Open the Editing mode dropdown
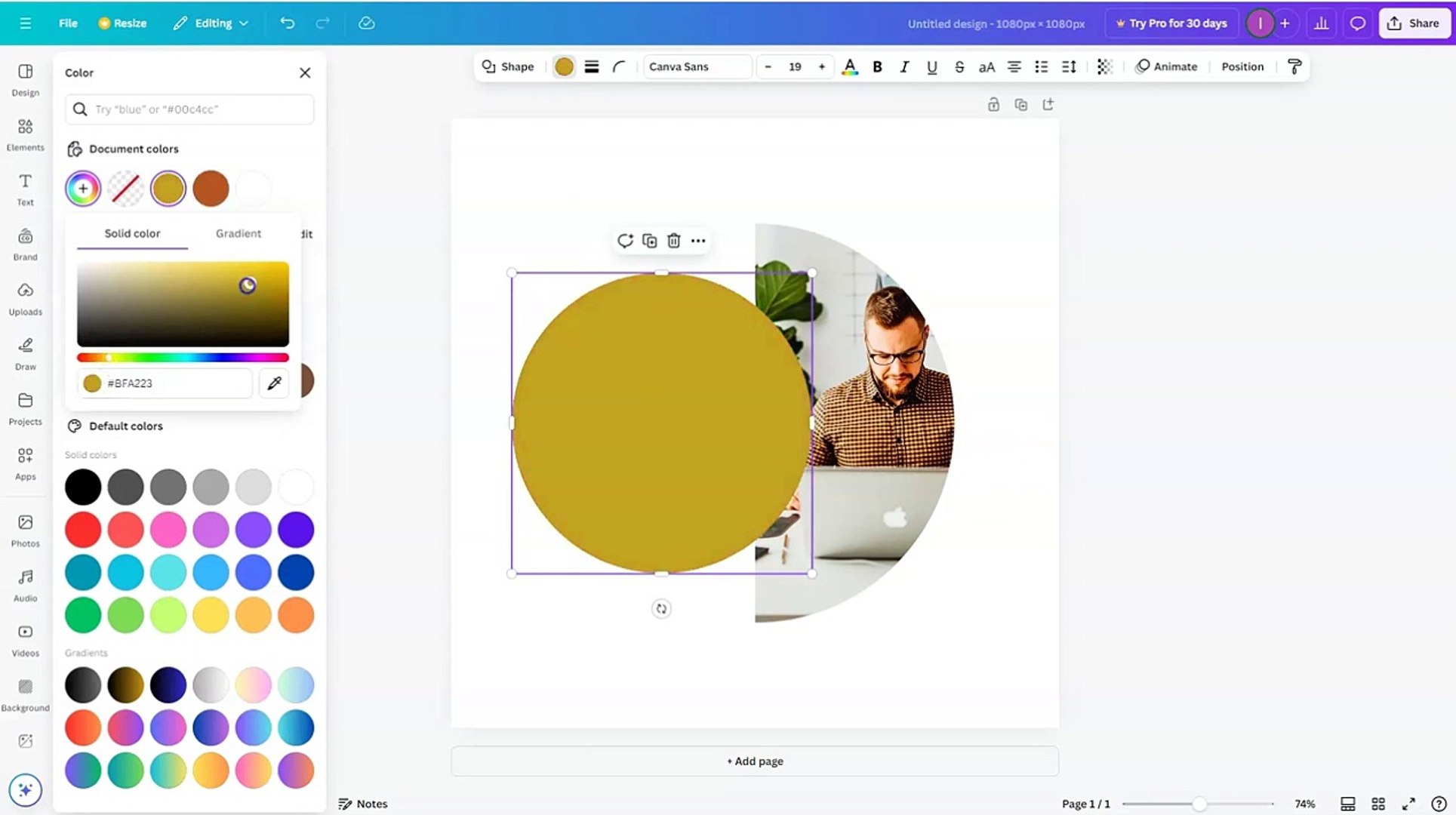 point(211,23)
